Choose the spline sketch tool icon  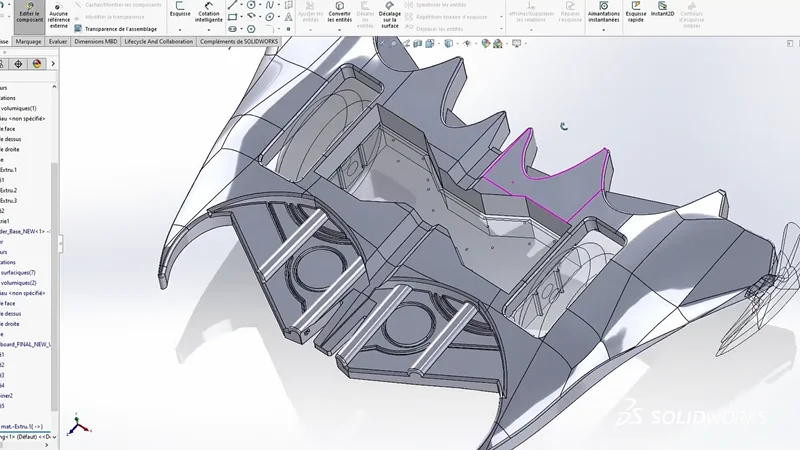click(269, 5)
